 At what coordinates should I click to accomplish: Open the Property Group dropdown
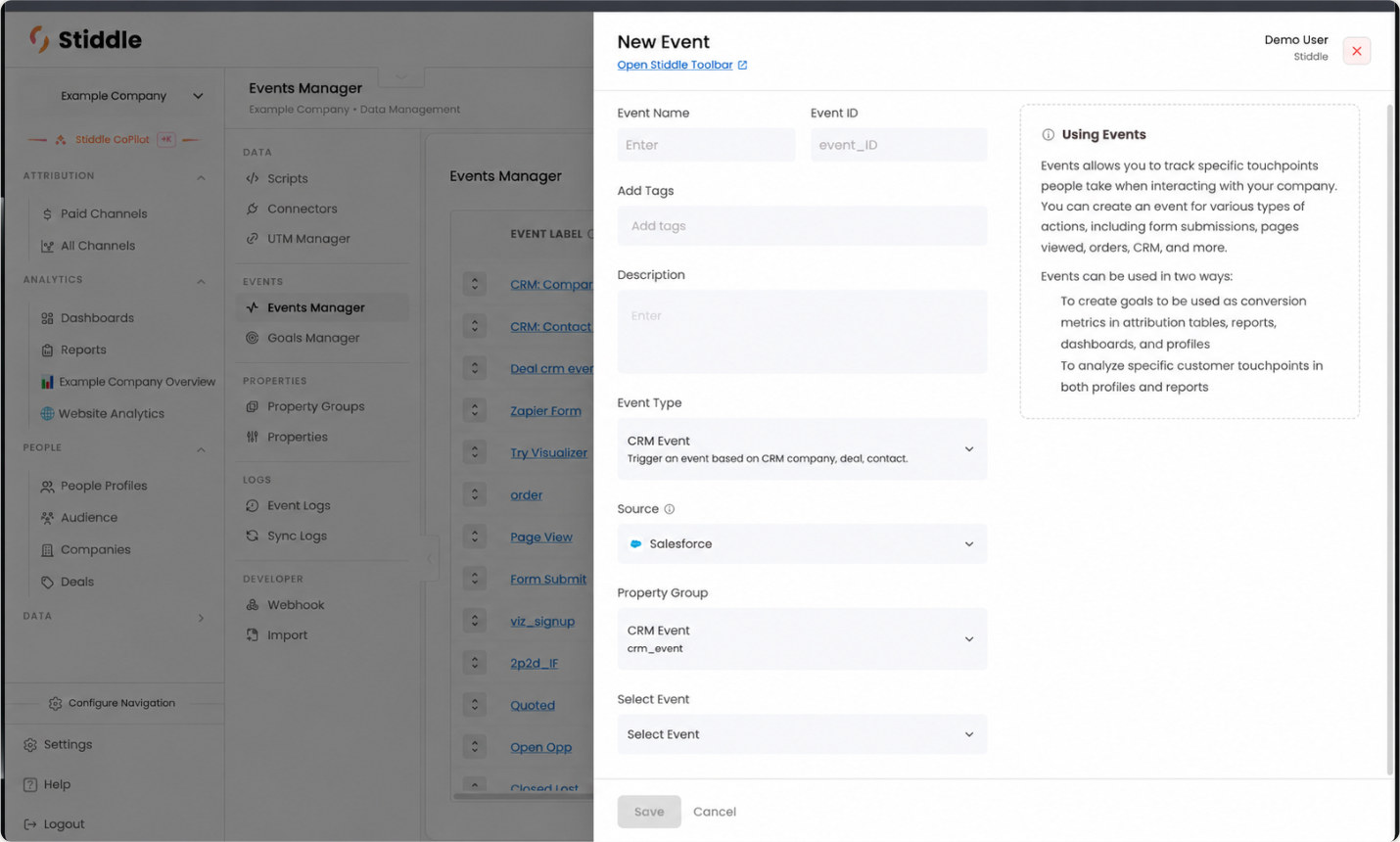click(x=802, y=639)
